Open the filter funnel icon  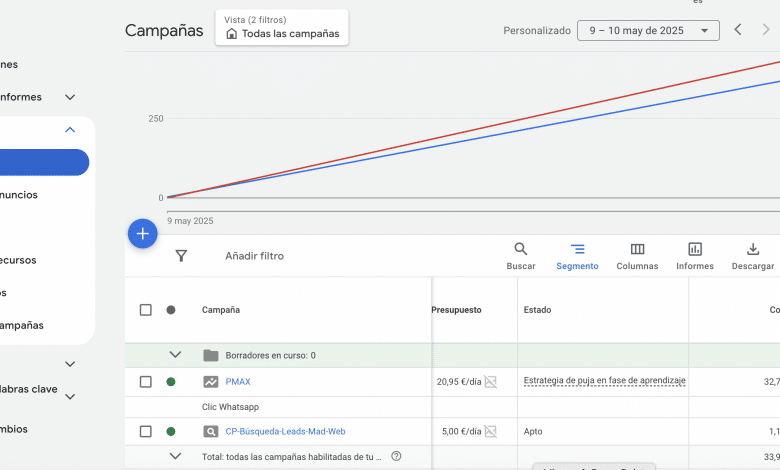181,256
